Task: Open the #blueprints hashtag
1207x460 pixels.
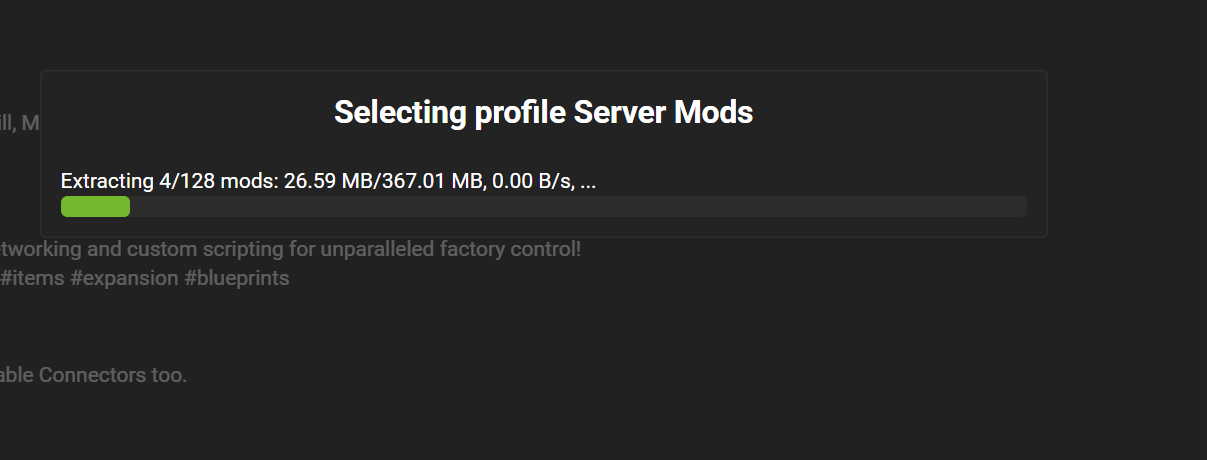Action: (237, 278)
